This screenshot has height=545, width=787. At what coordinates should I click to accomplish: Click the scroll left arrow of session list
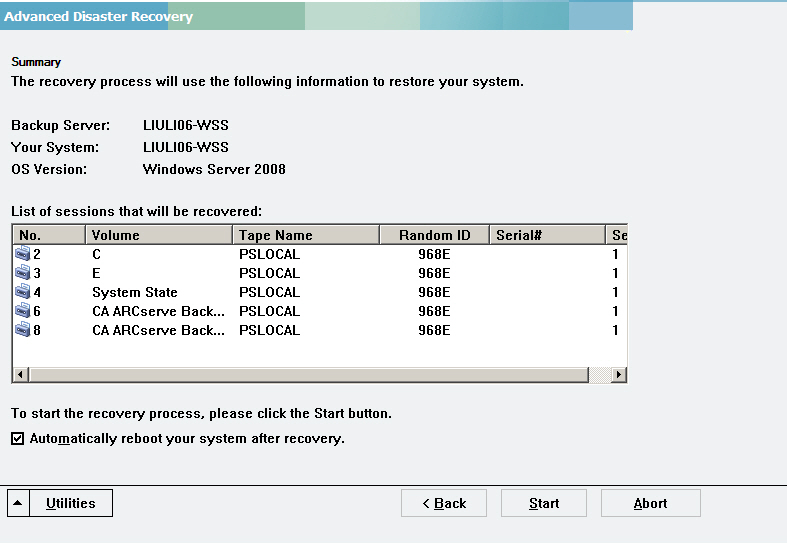(21, 374)
